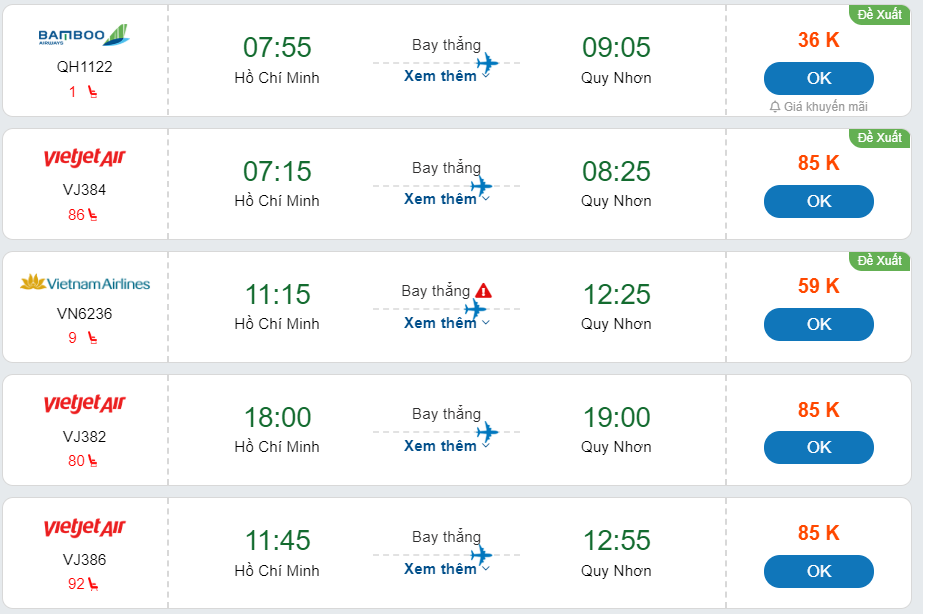Viewport: 926px width, 614px height.
Task: Expand Xem thêm for the 11:45 flight
Action: point(446,569)
